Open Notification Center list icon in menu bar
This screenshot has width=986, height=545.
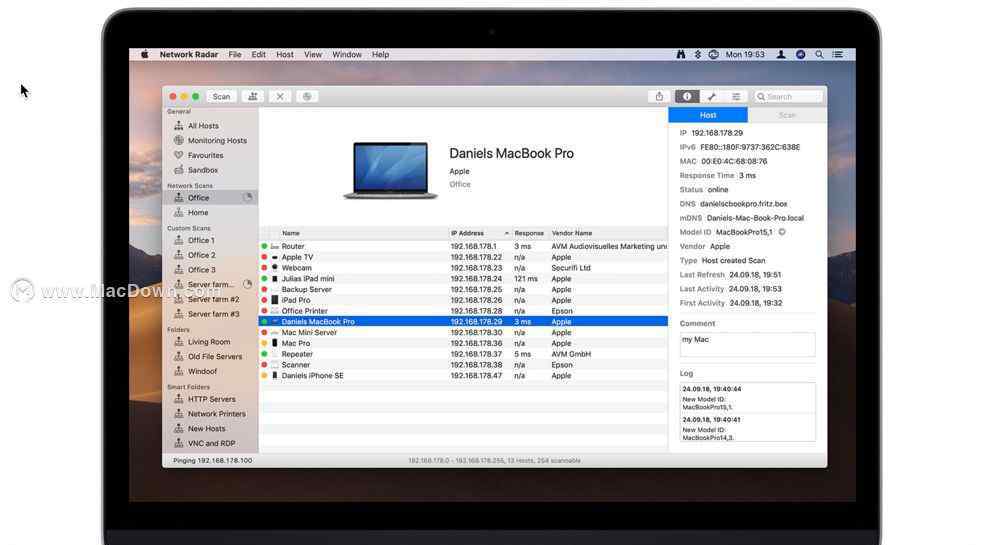coord(838,55)
